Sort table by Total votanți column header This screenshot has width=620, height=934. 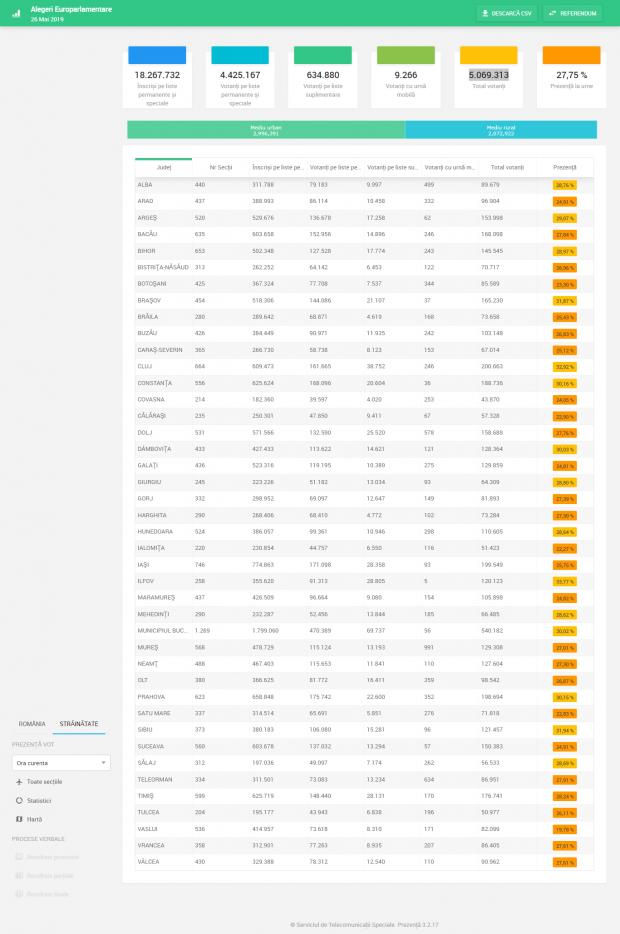tap(508, 167)
